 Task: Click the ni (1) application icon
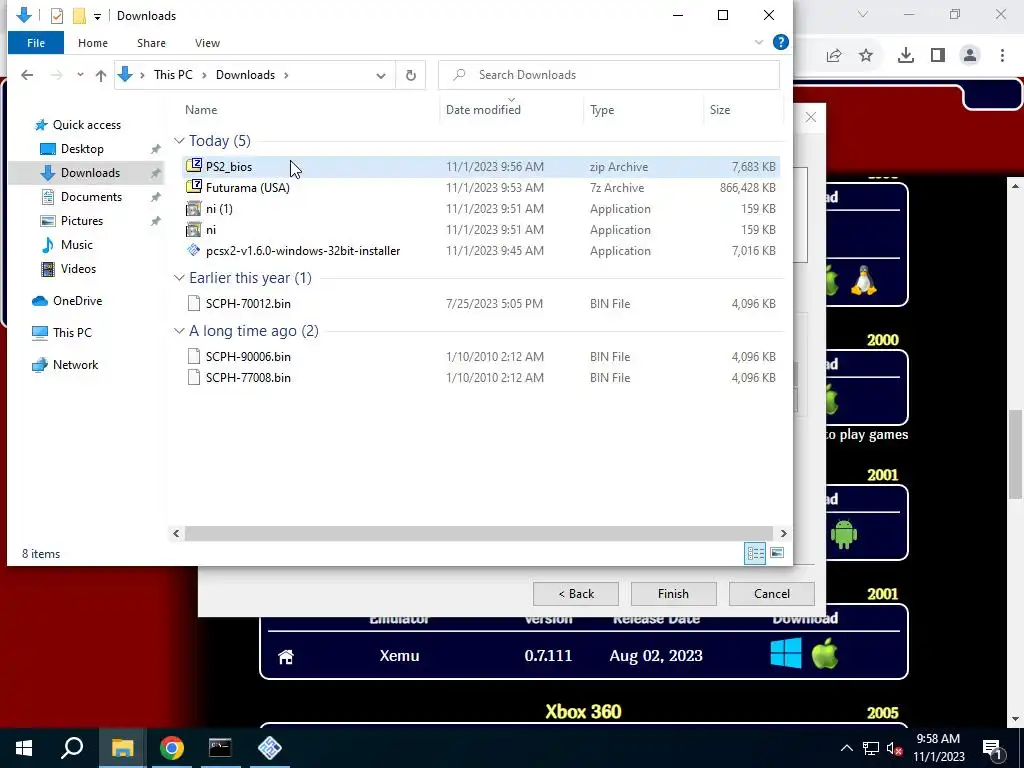193,209
